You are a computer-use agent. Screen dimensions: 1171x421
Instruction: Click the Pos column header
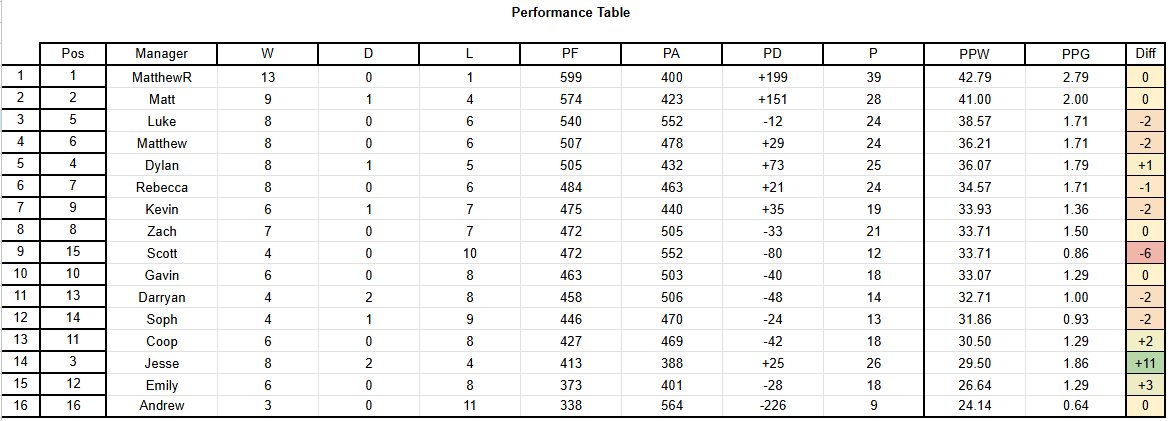tap(73, 54)
